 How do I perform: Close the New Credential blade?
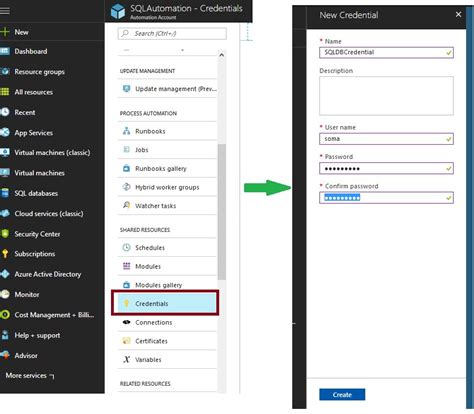coord(458,14)
